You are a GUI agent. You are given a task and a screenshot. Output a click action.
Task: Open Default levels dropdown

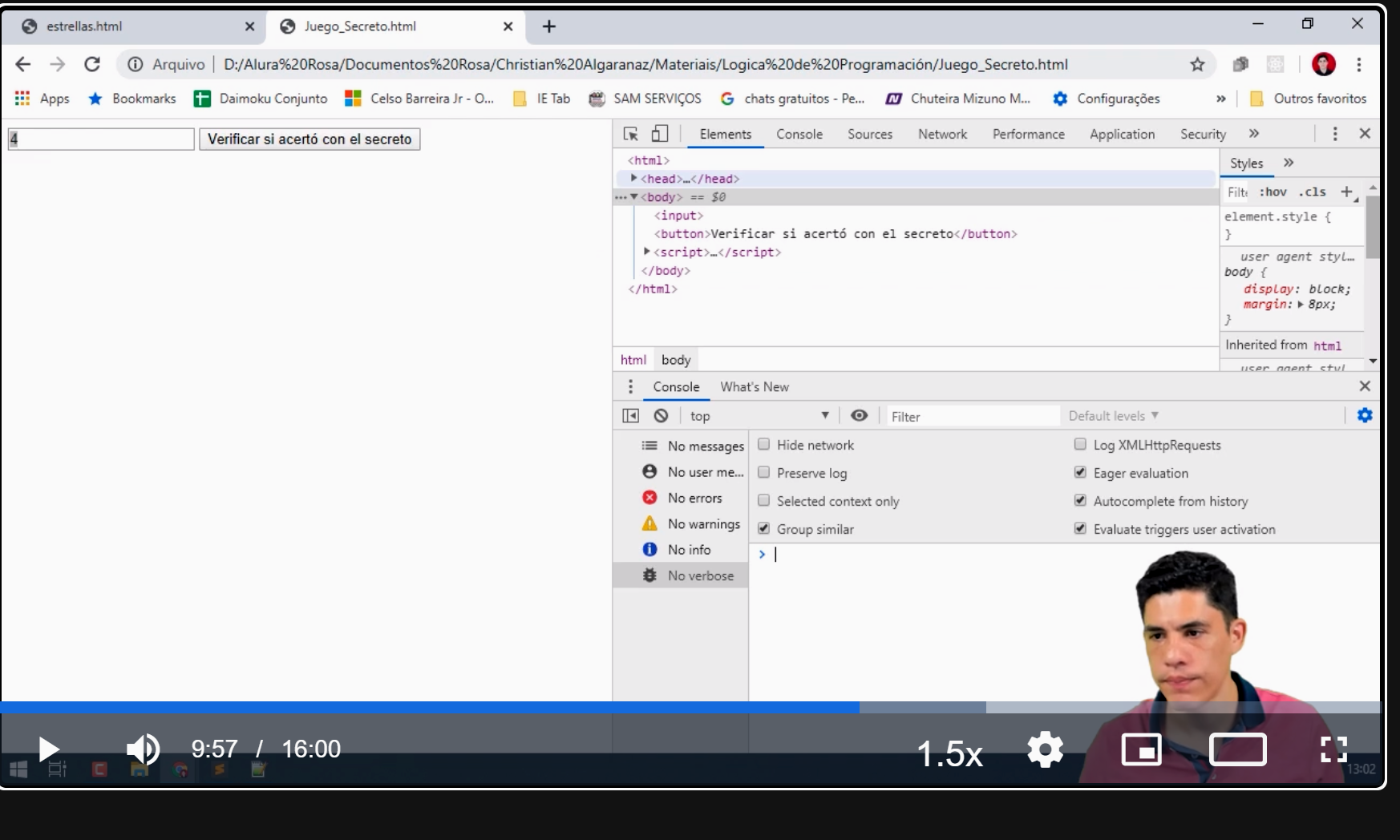(x=1114, y=416)
